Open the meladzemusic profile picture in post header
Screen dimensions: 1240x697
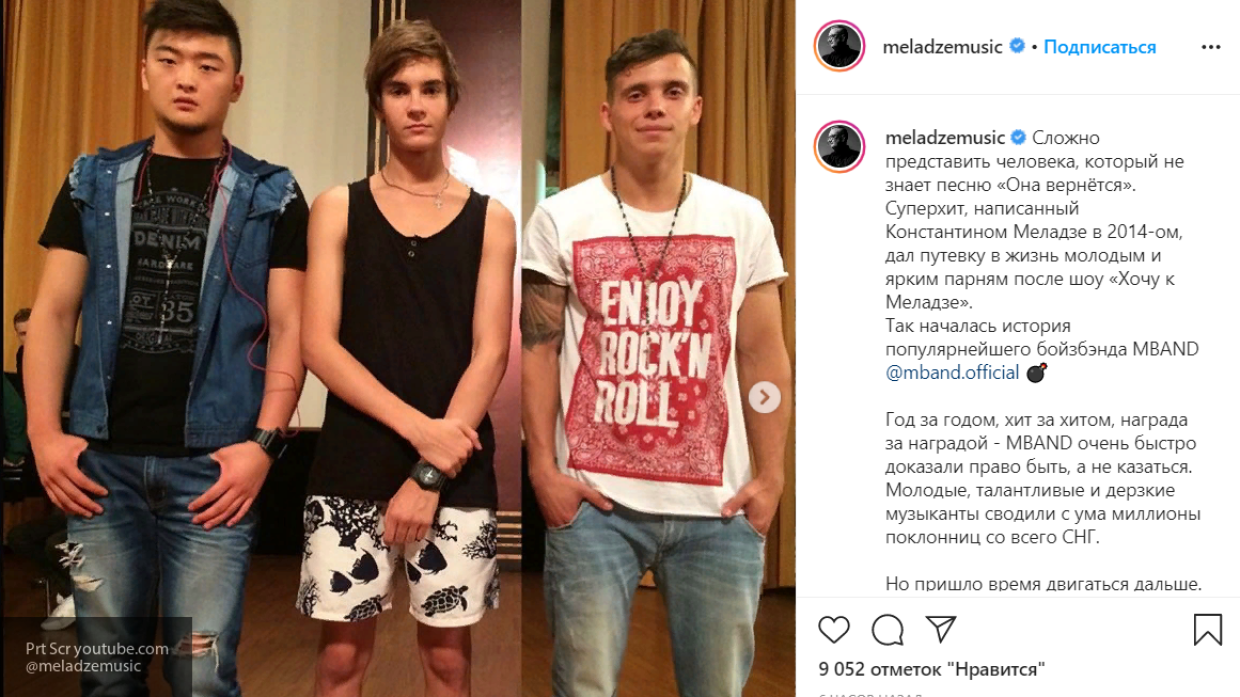click(839, 46)
